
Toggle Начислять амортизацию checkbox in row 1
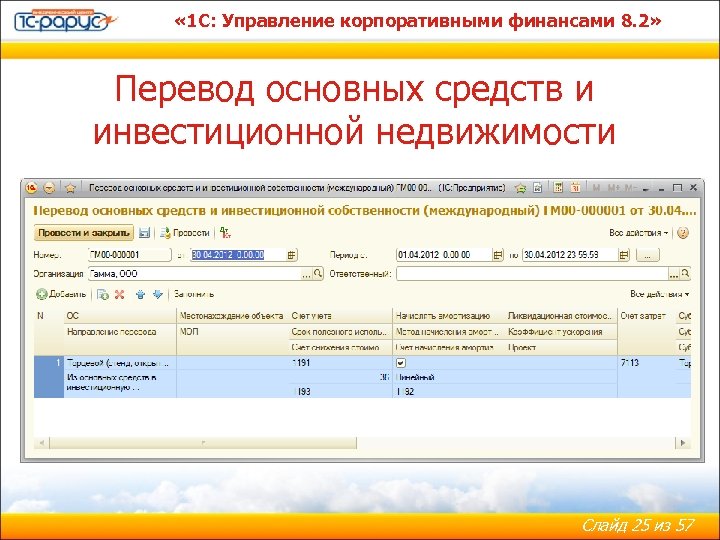401,363
